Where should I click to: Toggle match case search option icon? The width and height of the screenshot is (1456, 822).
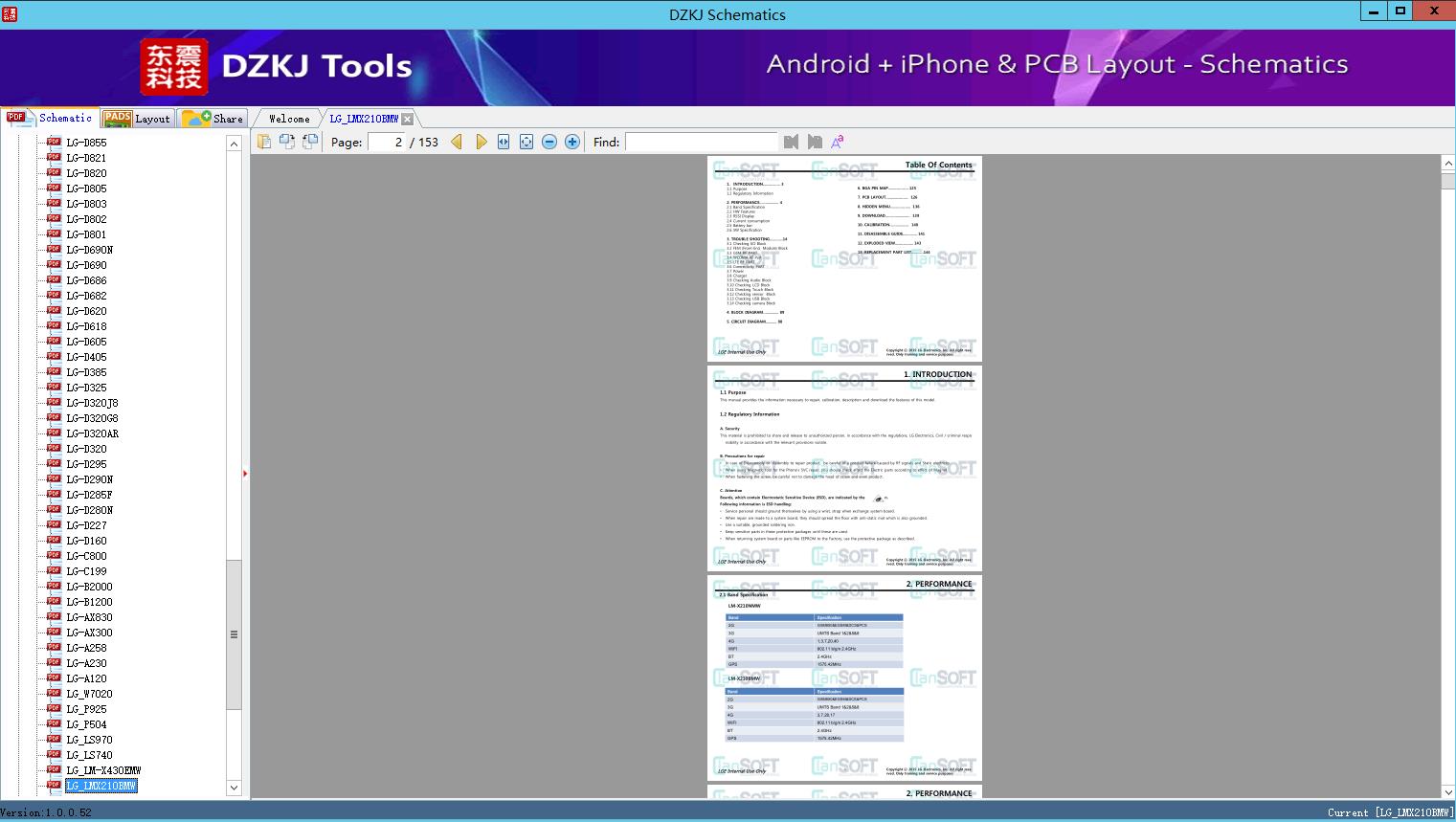click(838, 142)
